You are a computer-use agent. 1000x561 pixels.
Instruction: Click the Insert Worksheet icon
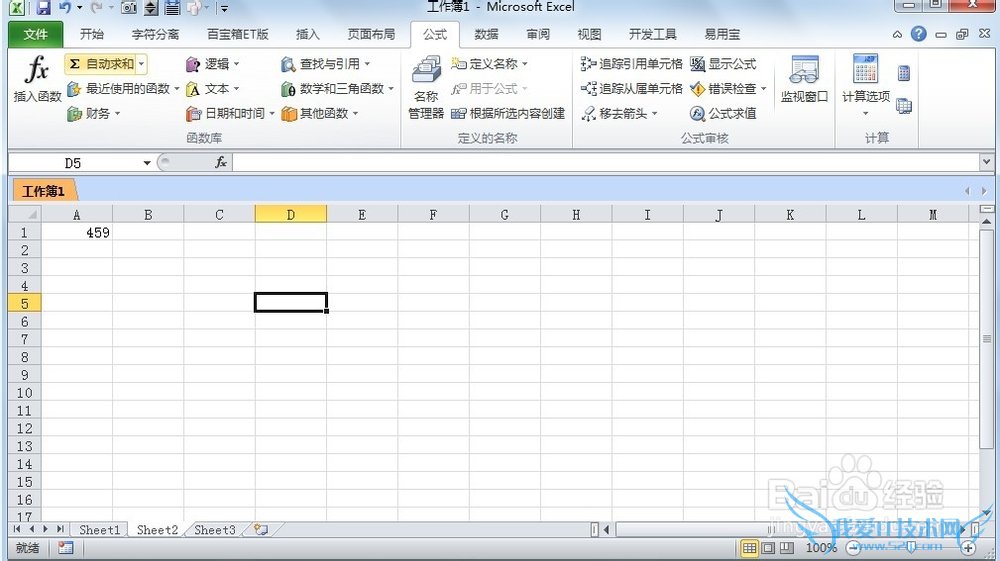coord(261,529)
